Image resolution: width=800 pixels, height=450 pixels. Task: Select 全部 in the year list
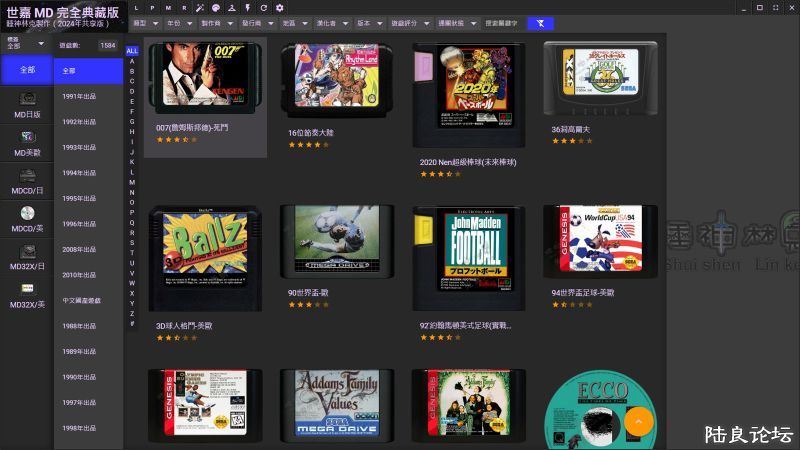click(x=89, y=71)
